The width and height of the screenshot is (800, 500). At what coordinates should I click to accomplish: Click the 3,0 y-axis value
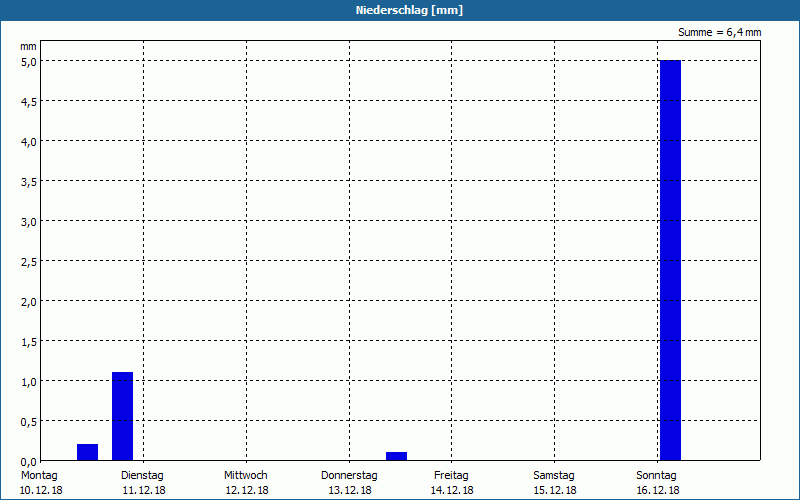(x=29, y=222)
